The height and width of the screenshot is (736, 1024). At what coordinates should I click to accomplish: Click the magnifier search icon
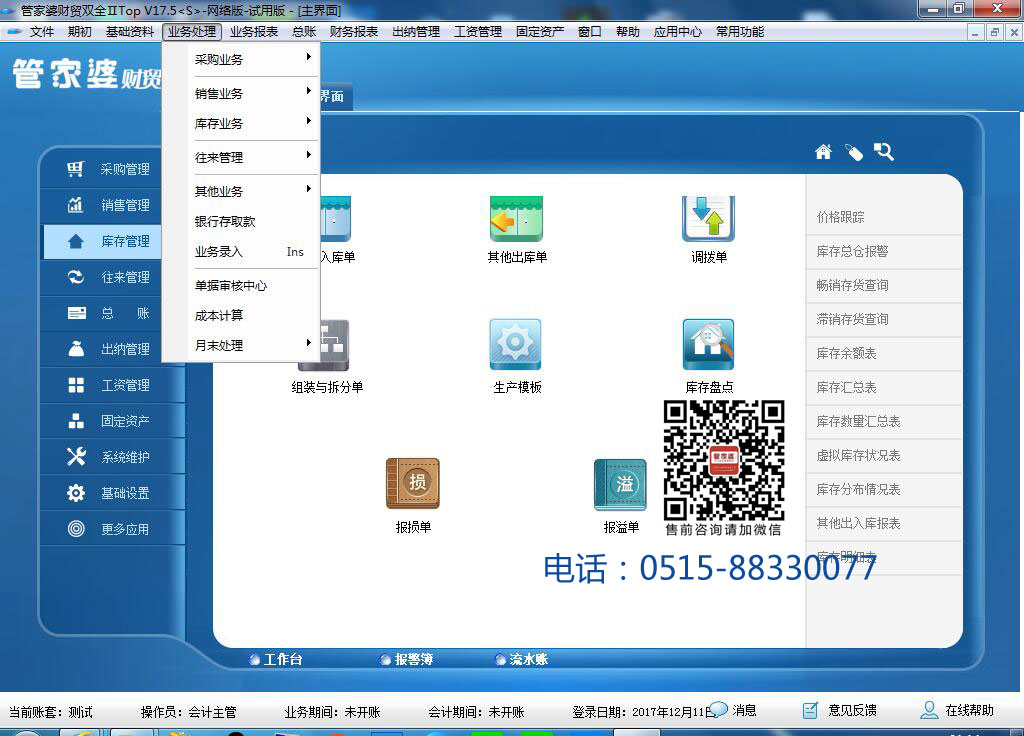(x=883, y=152)
